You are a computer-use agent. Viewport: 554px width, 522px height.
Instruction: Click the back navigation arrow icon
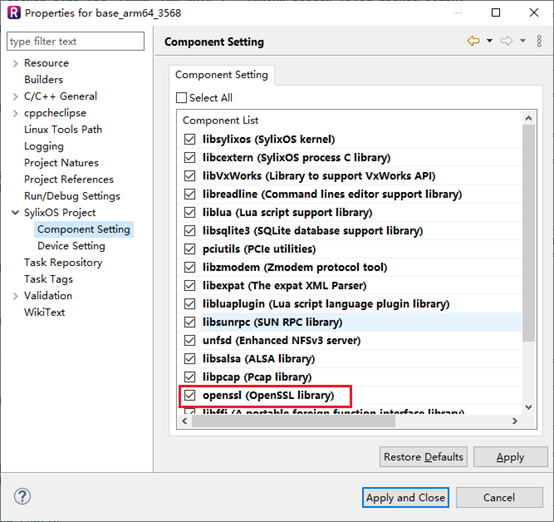pos(473,41)
